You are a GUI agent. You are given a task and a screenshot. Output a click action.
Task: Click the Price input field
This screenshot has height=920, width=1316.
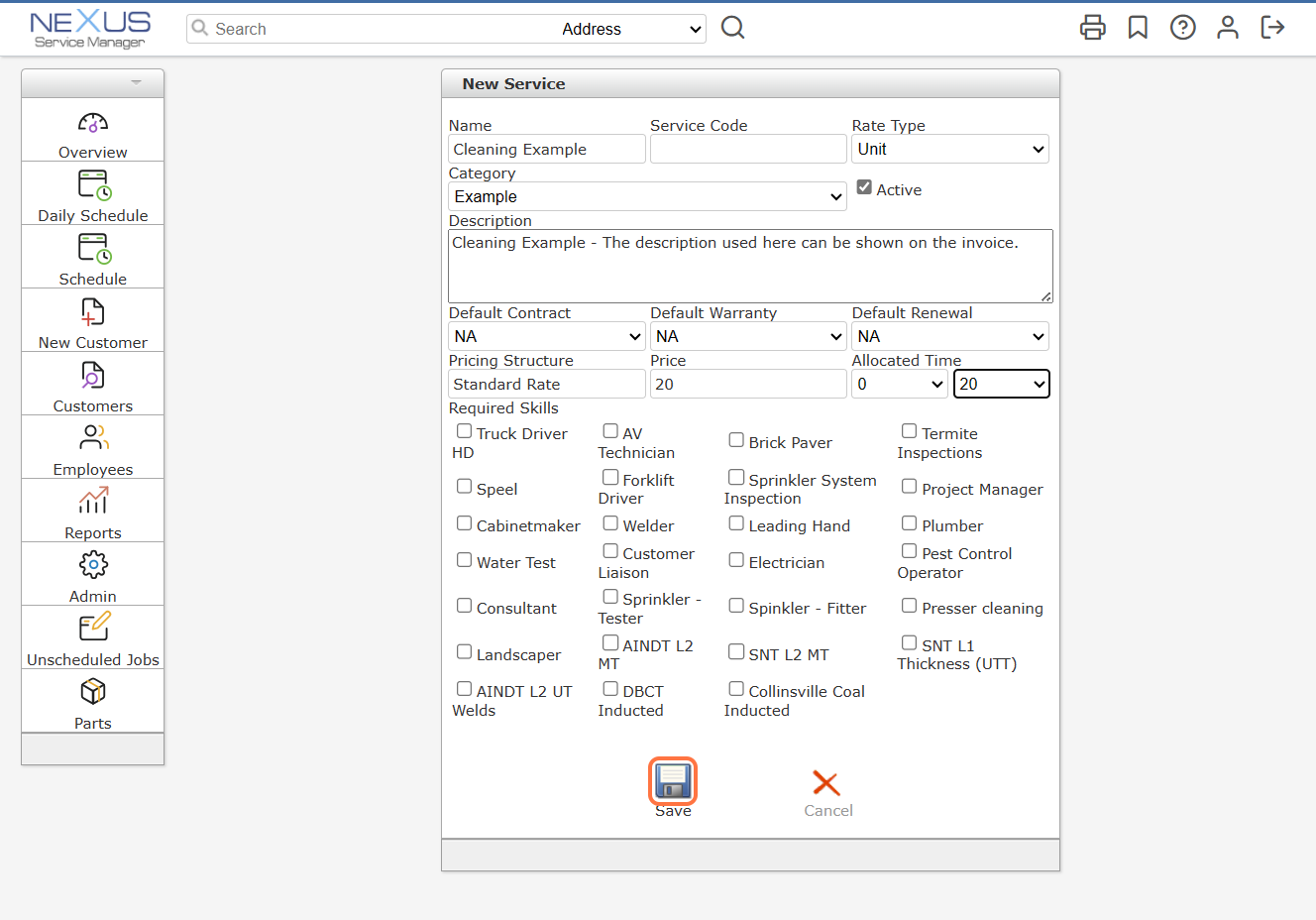point(748,384)
